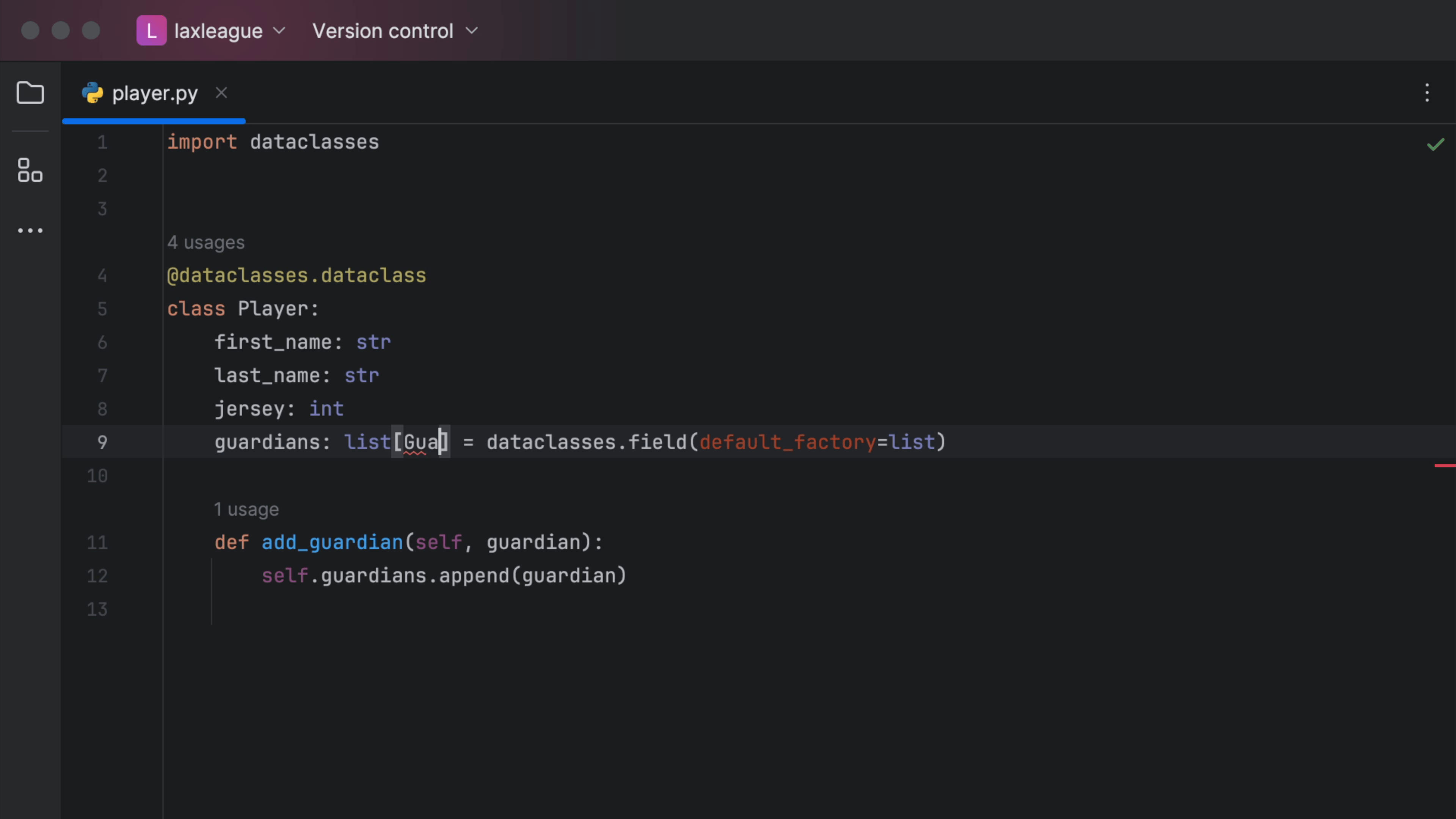This screenshot has width=1456, height=819.
Task: Click the add_guardian method name
Action: click(332, 542)
